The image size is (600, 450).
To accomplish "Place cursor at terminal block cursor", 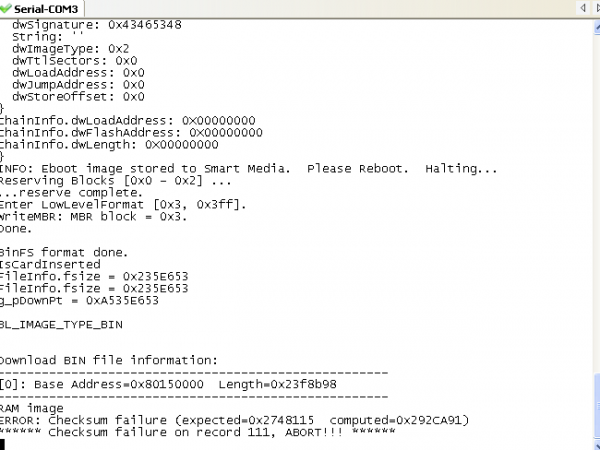I will point(3,445).
